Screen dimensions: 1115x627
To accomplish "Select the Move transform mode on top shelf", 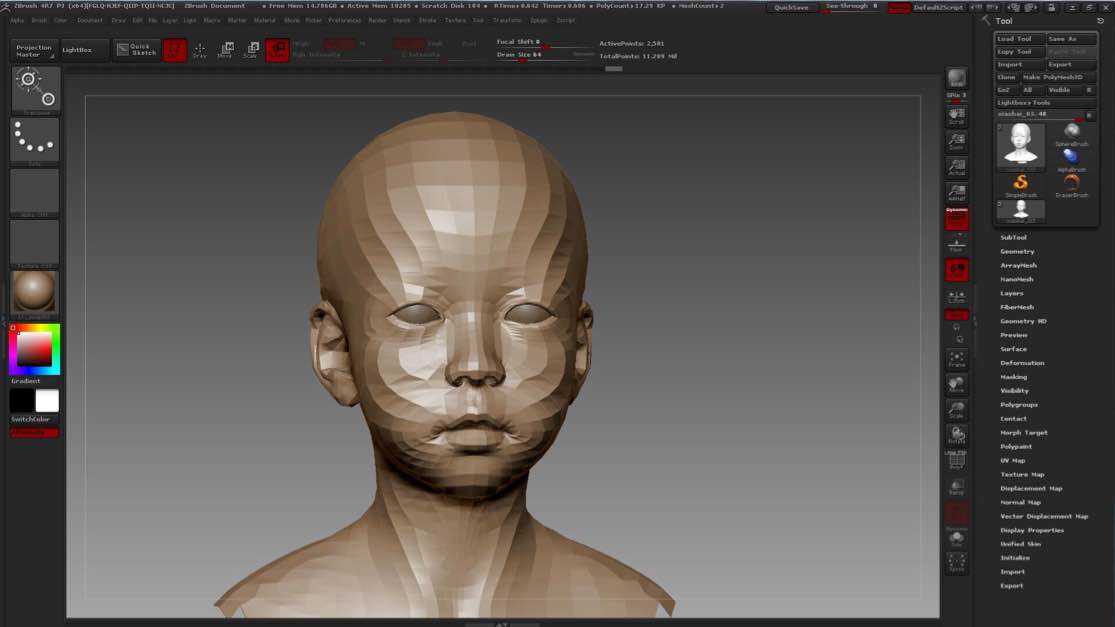I will [x=225, y=50].
